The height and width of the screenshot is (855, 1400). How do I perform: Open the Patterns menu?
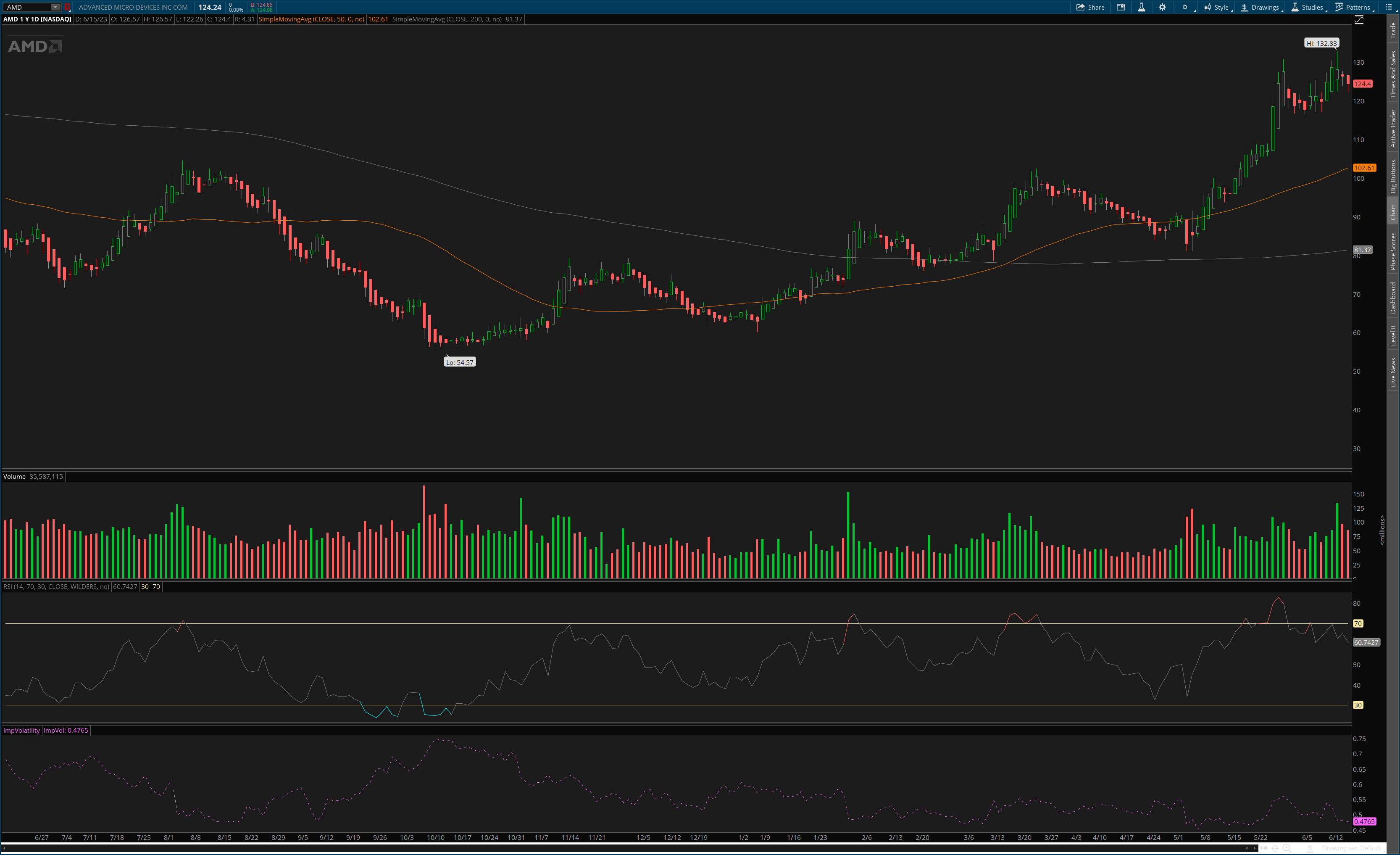pyautogui.click(x=1354, y=8)
